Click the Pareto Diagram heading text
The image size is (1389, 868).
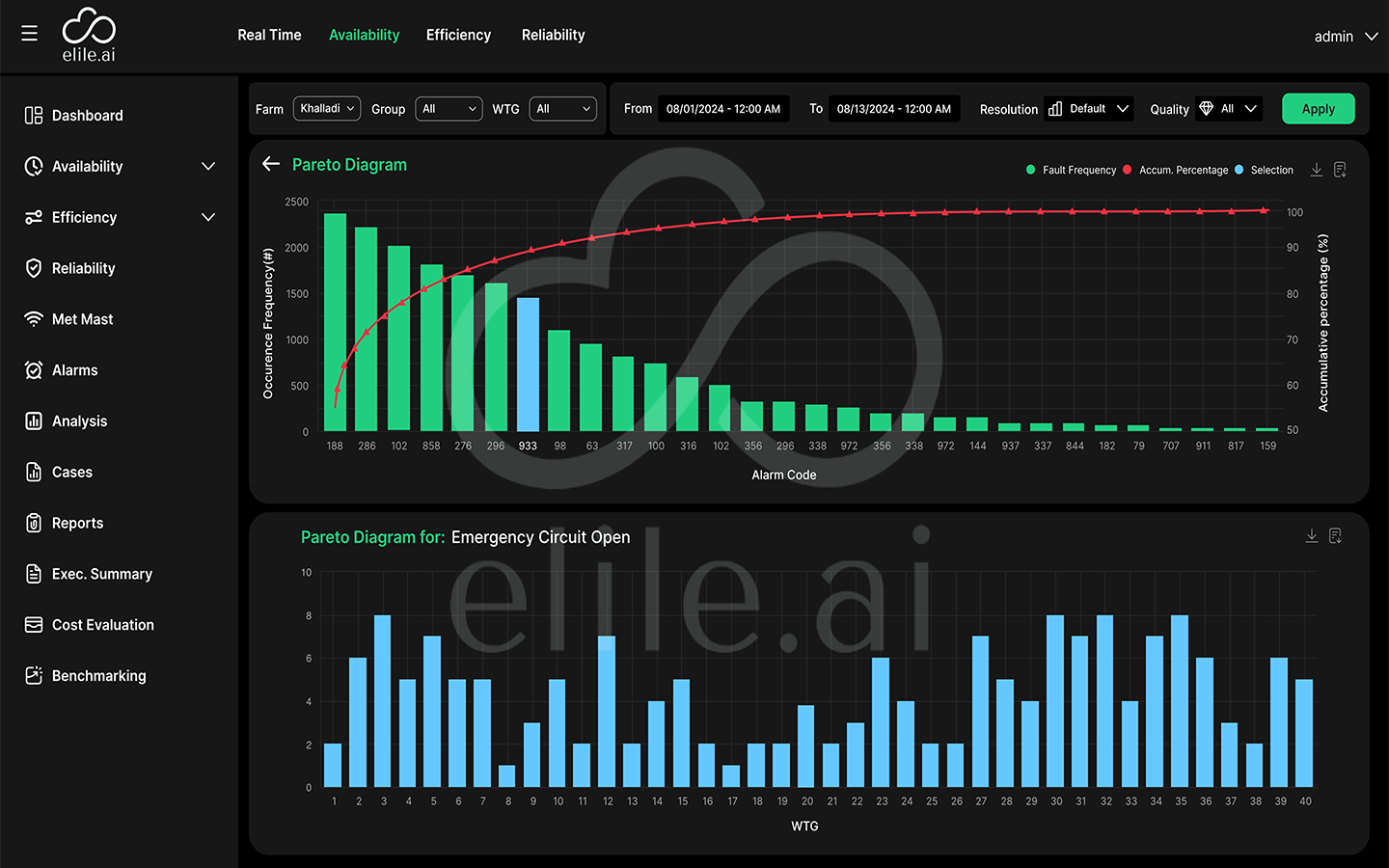pos(349,165)
